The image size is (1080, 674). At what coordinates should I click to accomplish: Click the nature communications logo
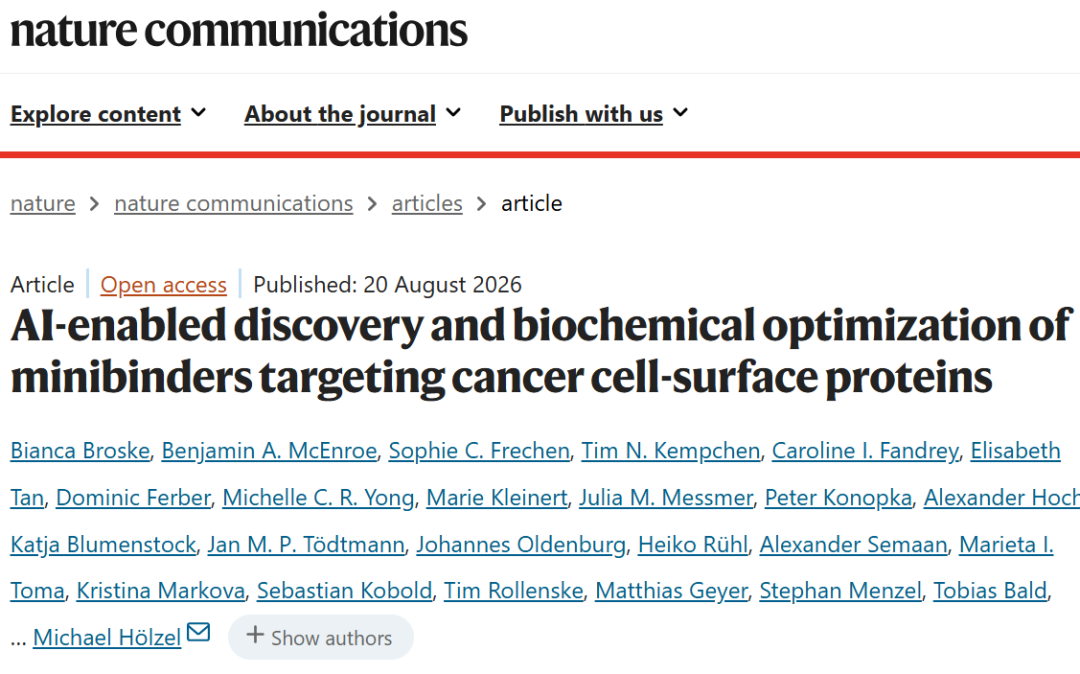coord(238,31)
